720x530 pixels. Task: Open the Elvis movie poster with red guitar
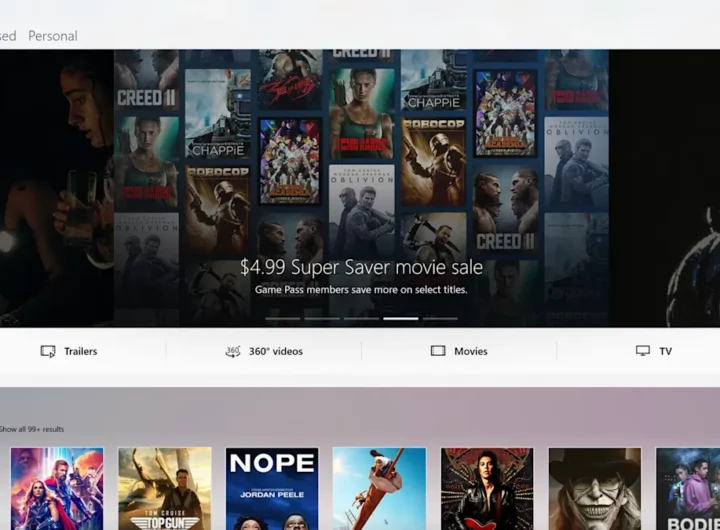[487, 489]
